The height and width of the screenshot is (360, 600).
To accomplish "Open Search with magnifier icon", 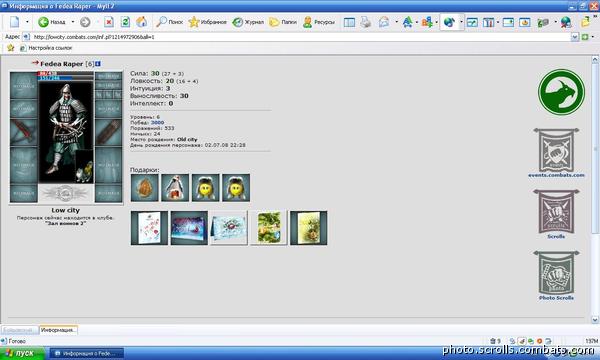I will (x=169, y=22).
